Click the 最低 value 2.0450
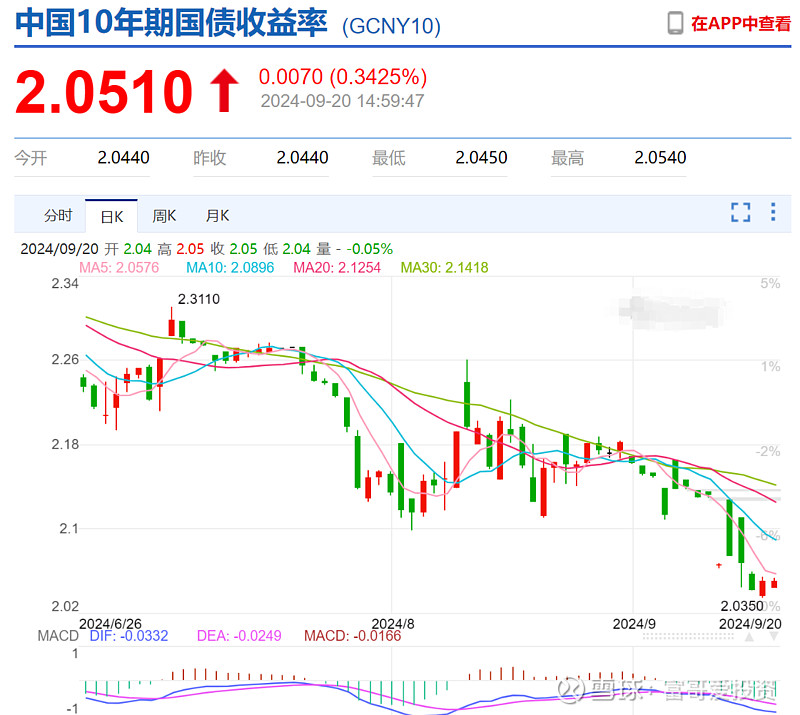This screenshot has width=800, height=715. tap(482, 158)
